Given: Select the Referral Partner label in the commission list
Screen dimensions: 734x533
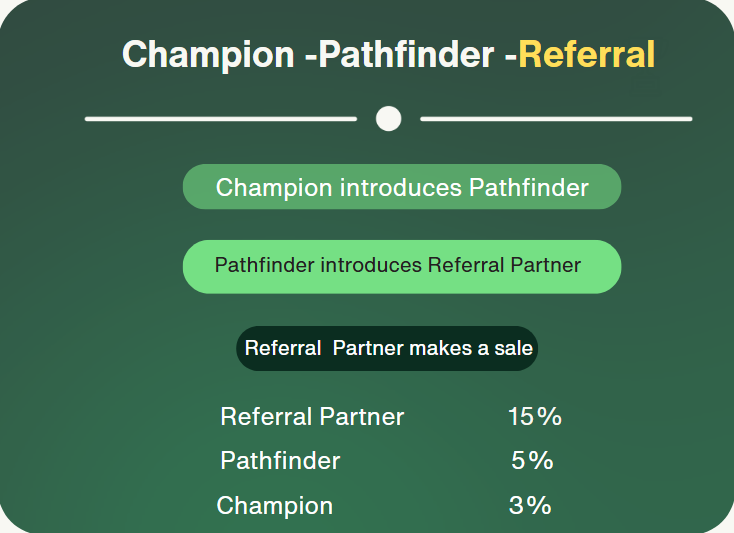Looking at the screenshot, I should click(312, 417).
